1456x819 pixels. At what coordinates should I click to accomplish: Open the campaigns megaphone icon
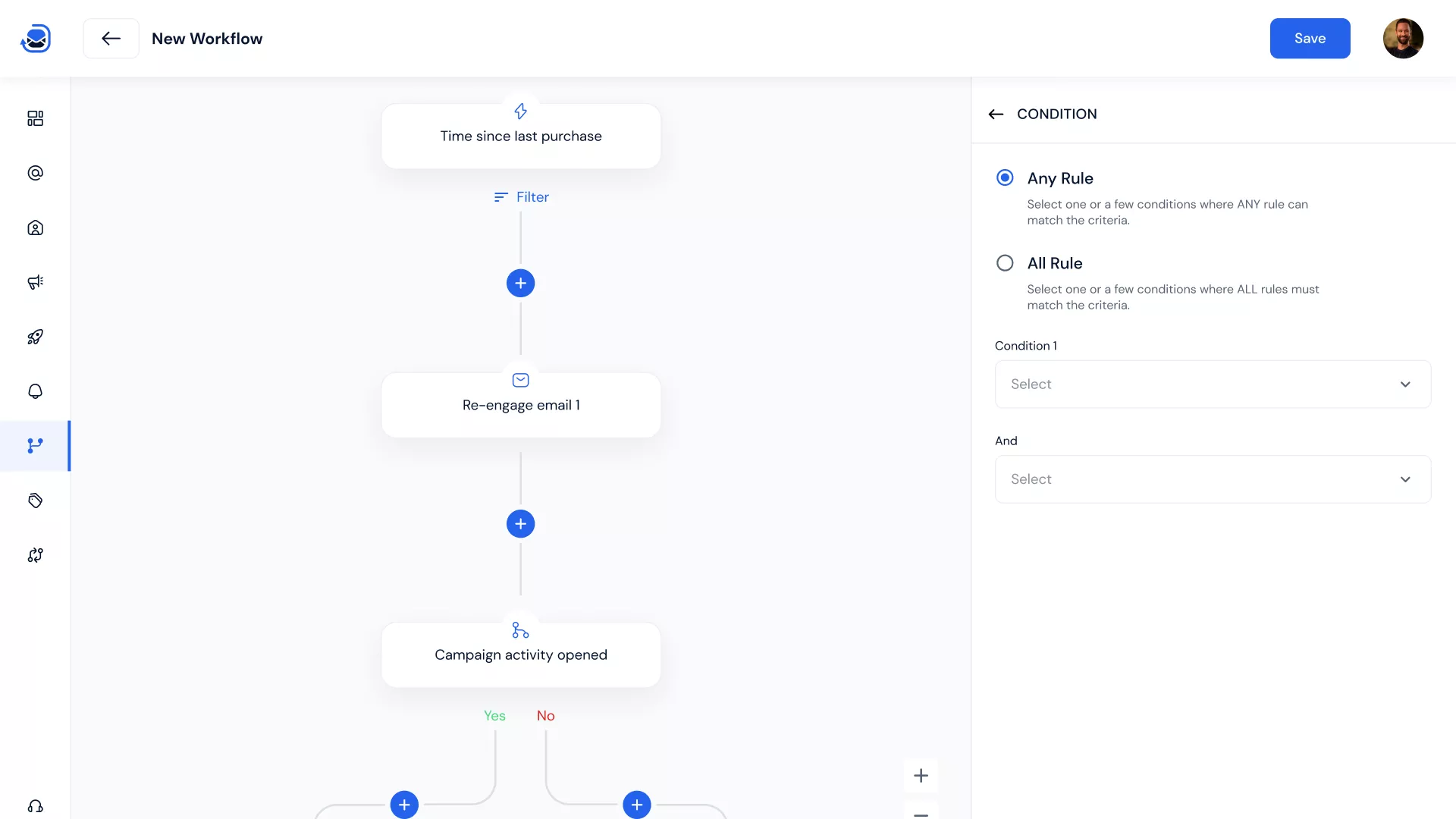35,282
